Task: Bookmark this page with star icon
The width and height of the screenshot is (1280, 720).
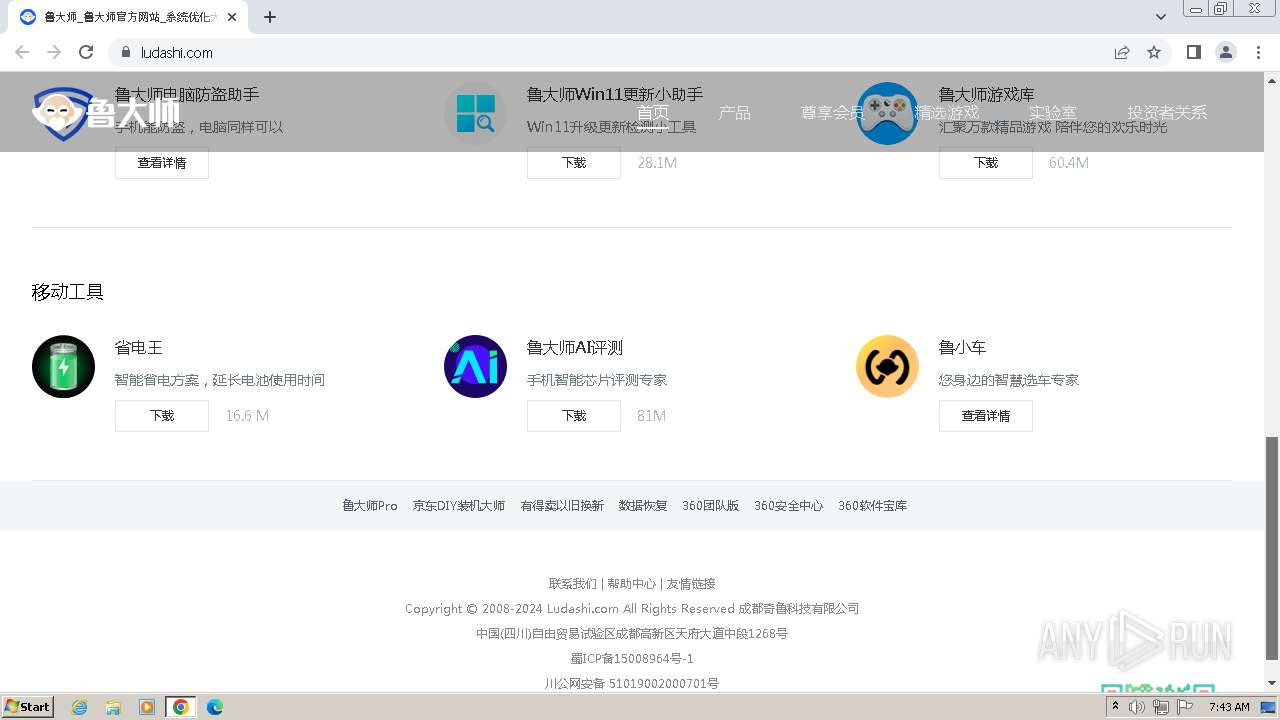Action: point(1154,52)
